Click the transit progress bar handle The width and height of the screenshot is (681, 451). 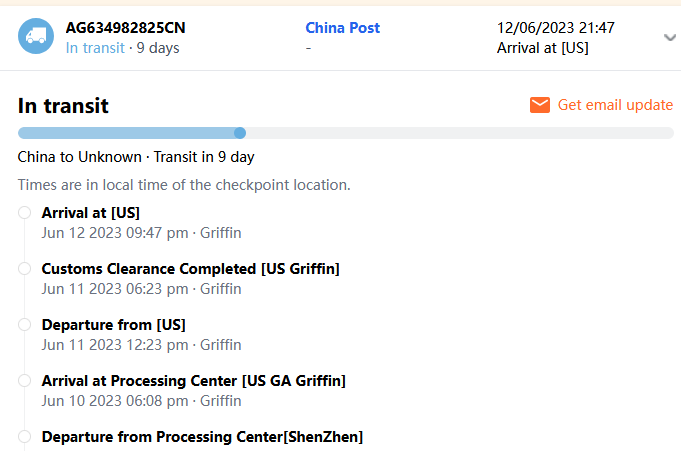coord(240,133)
